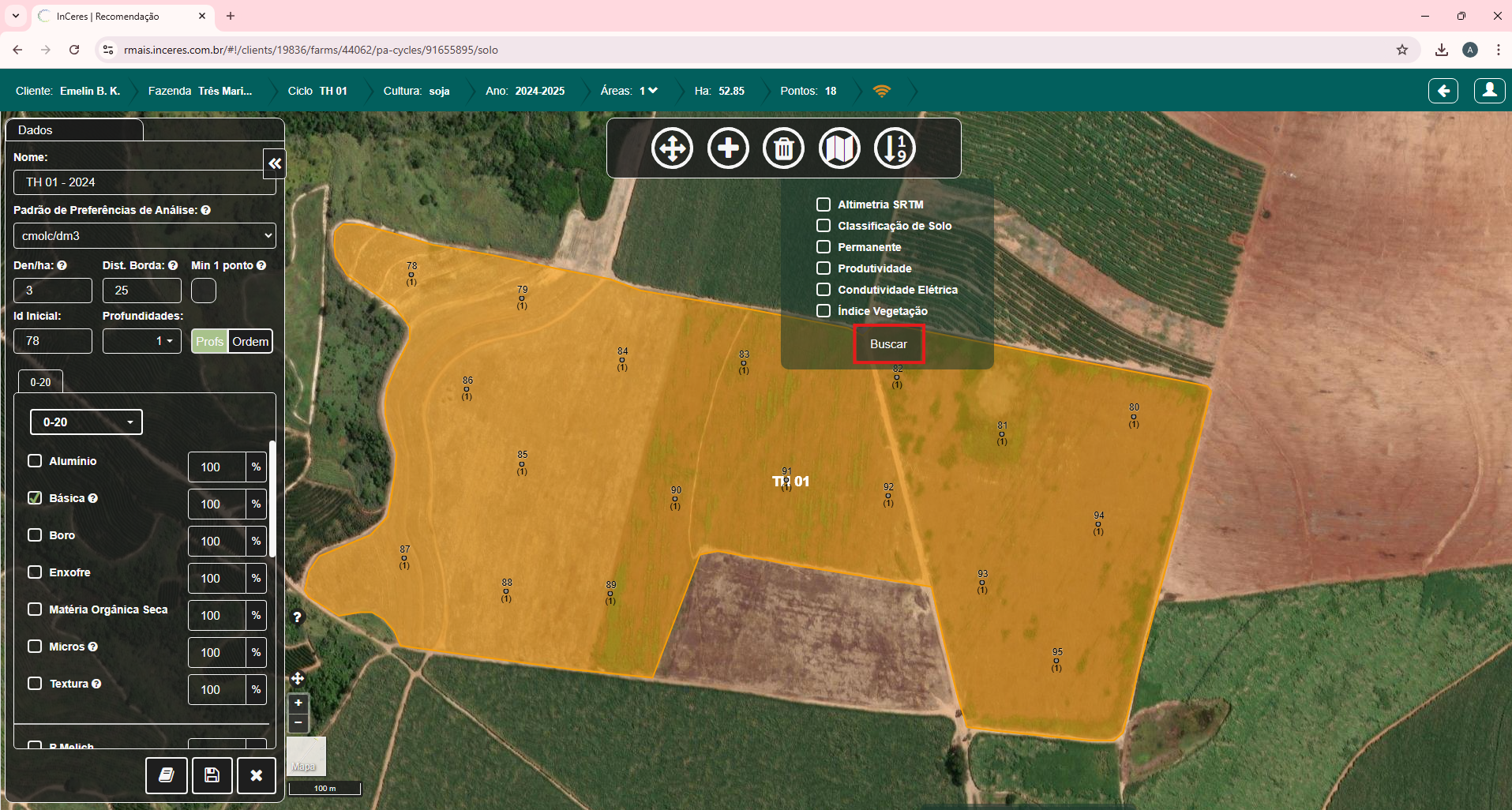Open the user profile icon

1490,91
